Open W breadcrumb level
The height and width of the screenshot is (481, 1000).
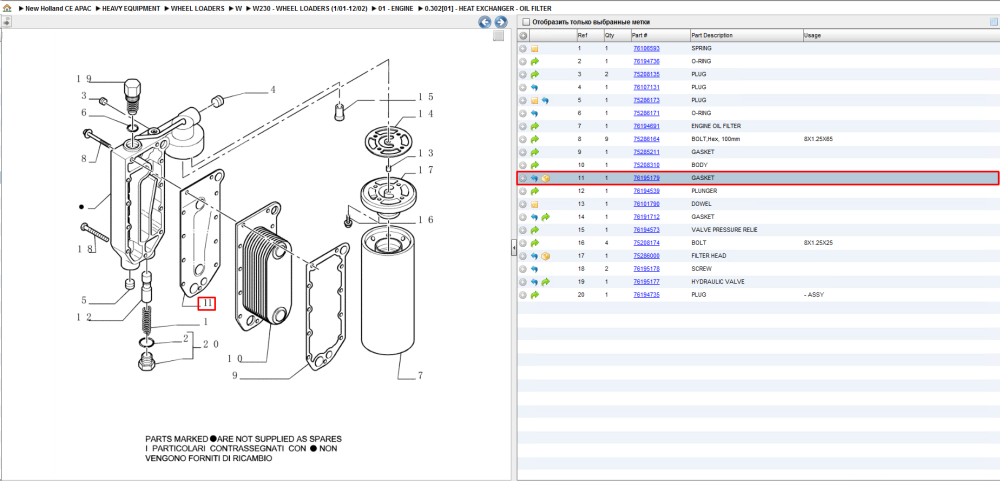pos(239,9)
